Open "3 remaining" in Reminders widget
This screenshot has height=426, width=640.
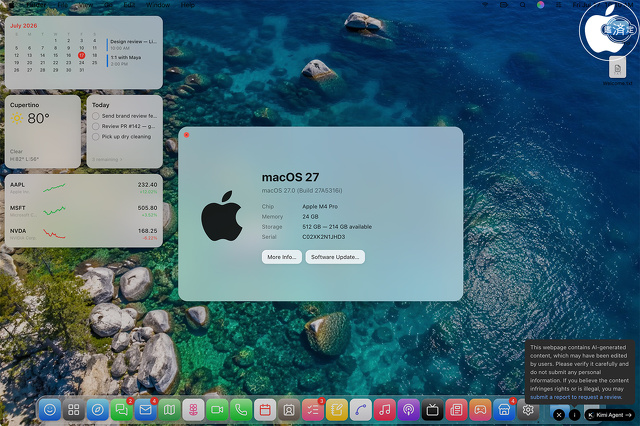(107, 160)
